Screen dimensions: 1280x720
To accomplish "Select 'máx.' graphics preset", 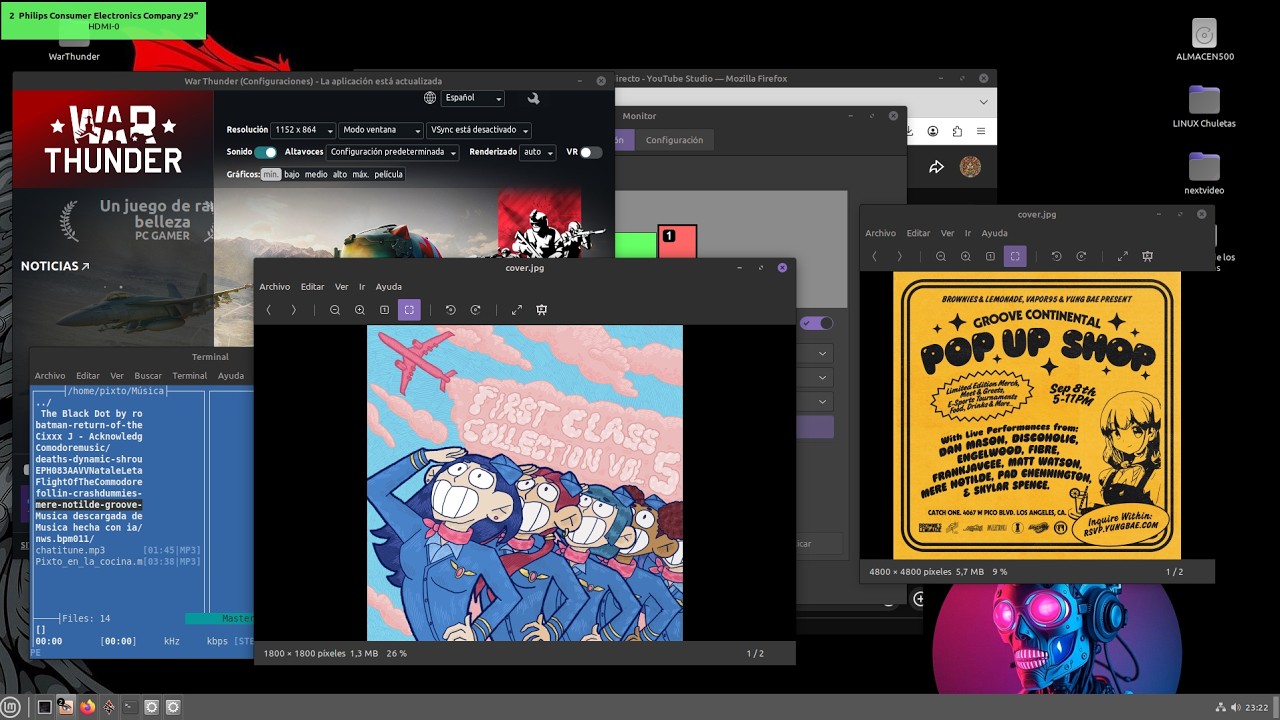I will (360, 174).
